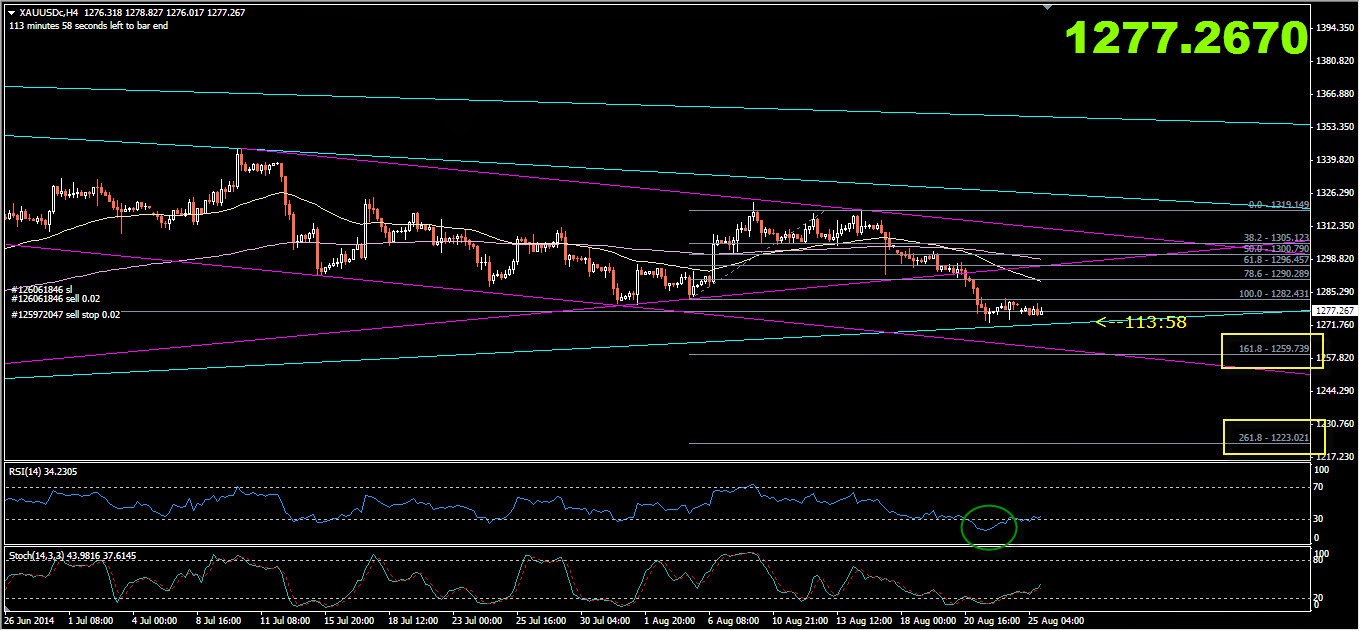Click the gray chart shift triangle marker
The height and width of the screenshot is (631, 1360).
1047,7
